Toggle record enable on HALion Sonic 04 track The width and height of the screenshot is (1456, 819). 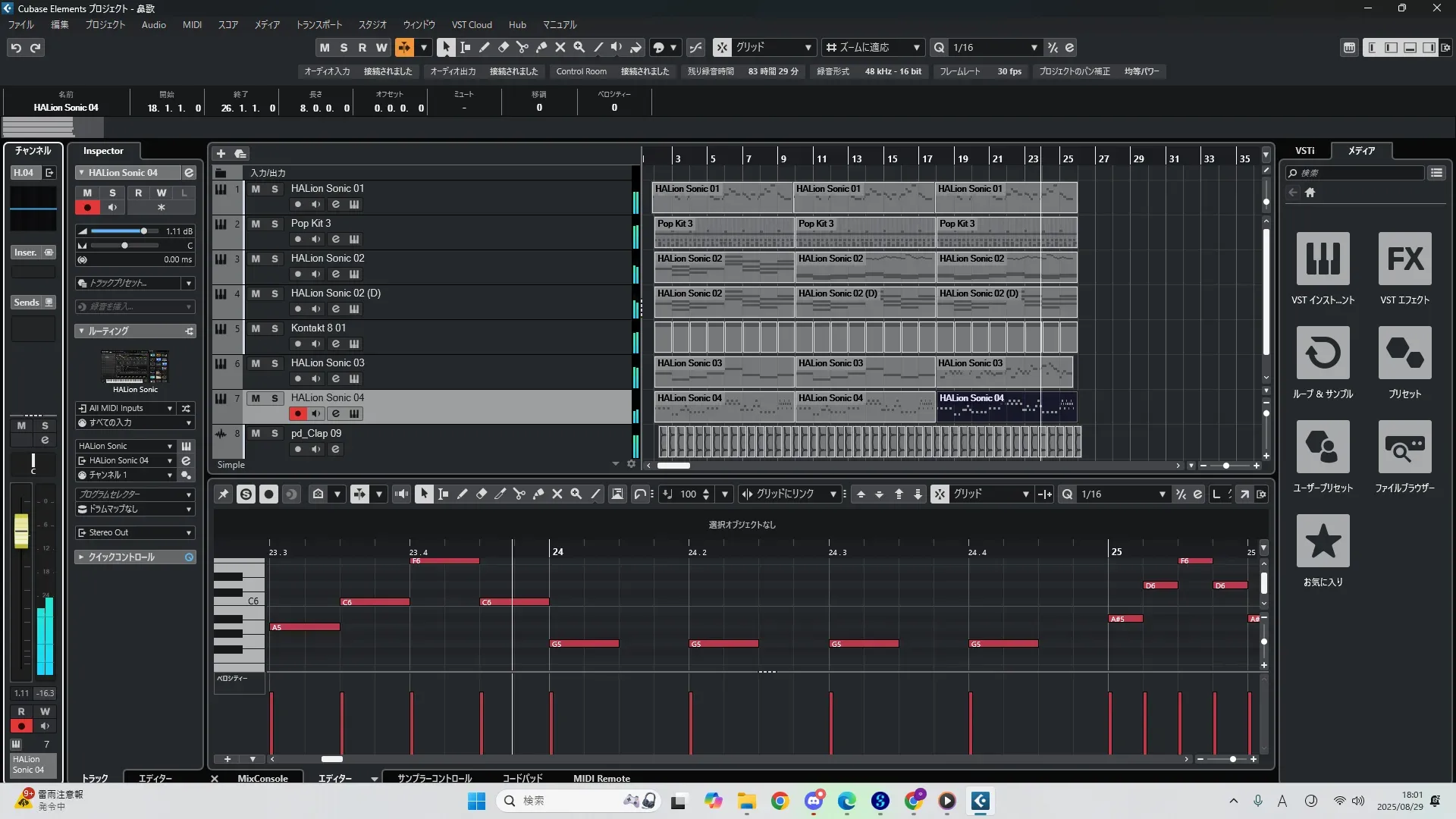(297, 413)
